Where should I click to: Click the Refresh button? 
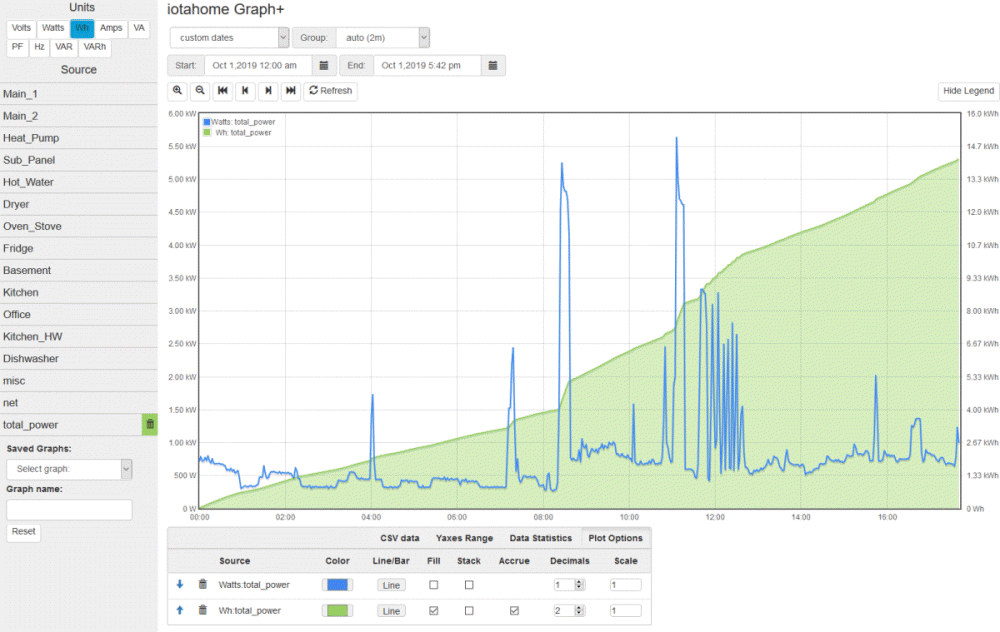click(330, 91)
